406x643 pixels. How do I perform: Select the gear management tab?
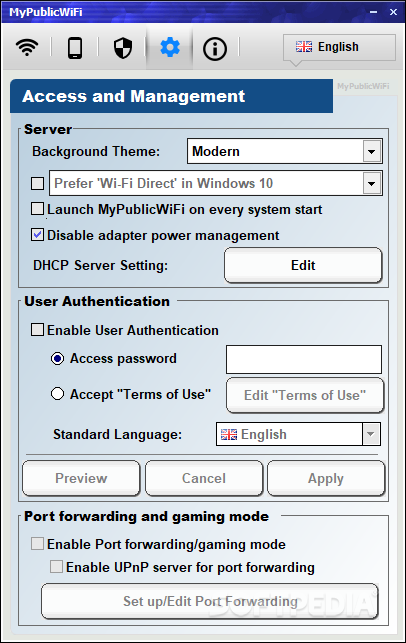point(170,48)
